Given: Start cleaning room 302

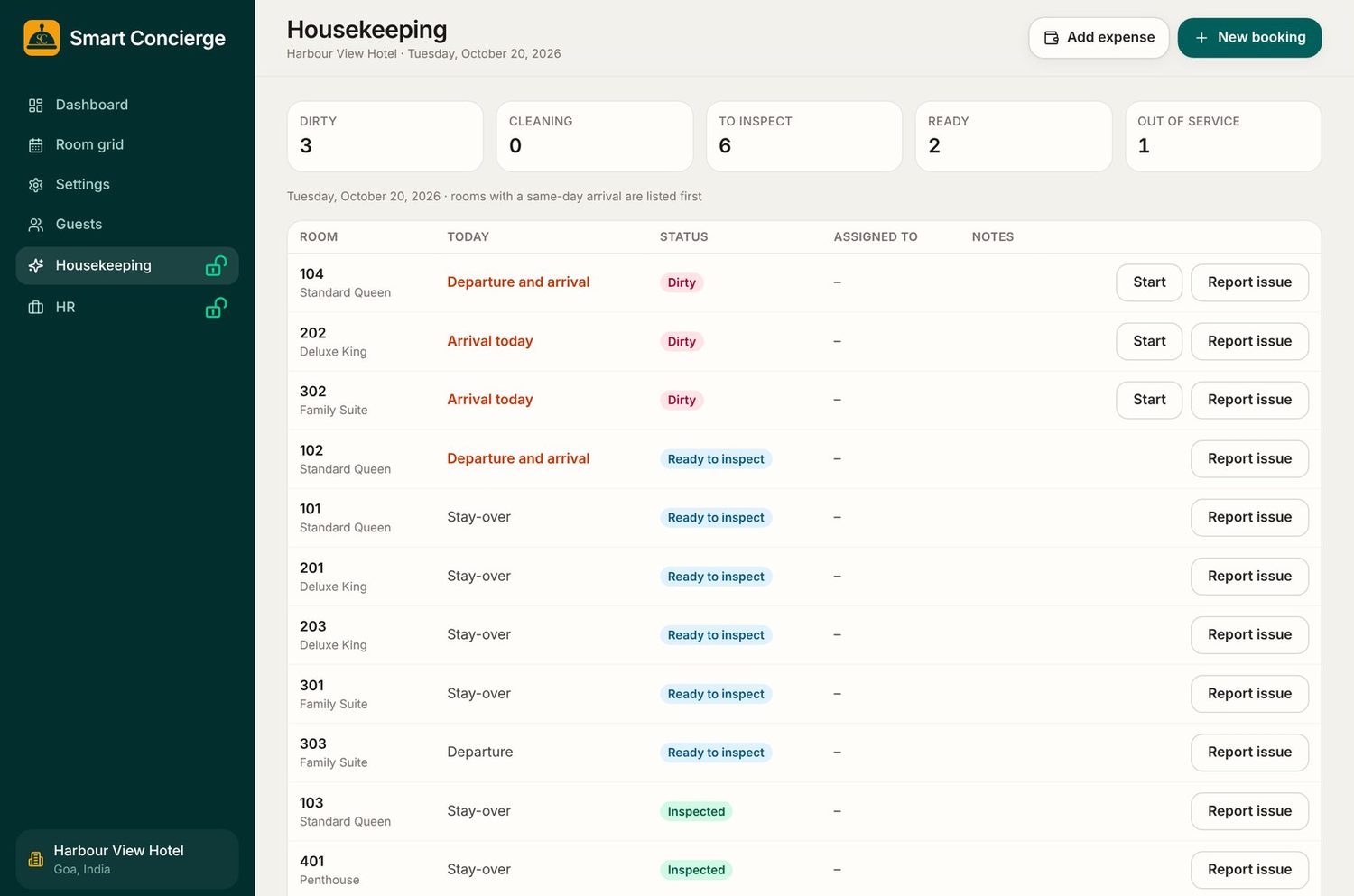Looking at the screenshot, I should [1149, 400].
